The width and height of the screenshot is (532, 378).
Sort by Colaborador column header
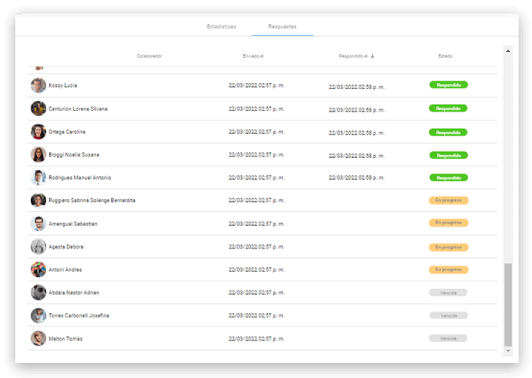point(149,56)
